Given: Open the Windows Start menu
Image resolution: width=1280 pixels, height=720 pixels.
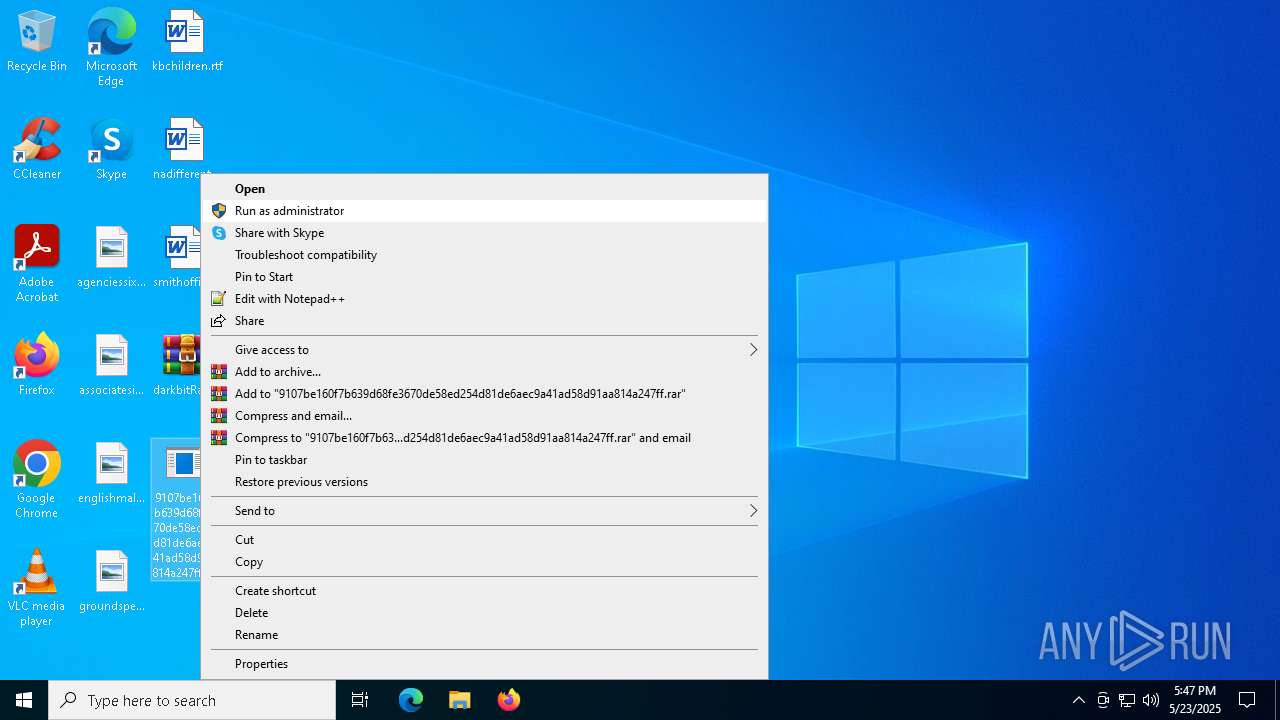Looking at the screenshot, I should pos(24,700).
